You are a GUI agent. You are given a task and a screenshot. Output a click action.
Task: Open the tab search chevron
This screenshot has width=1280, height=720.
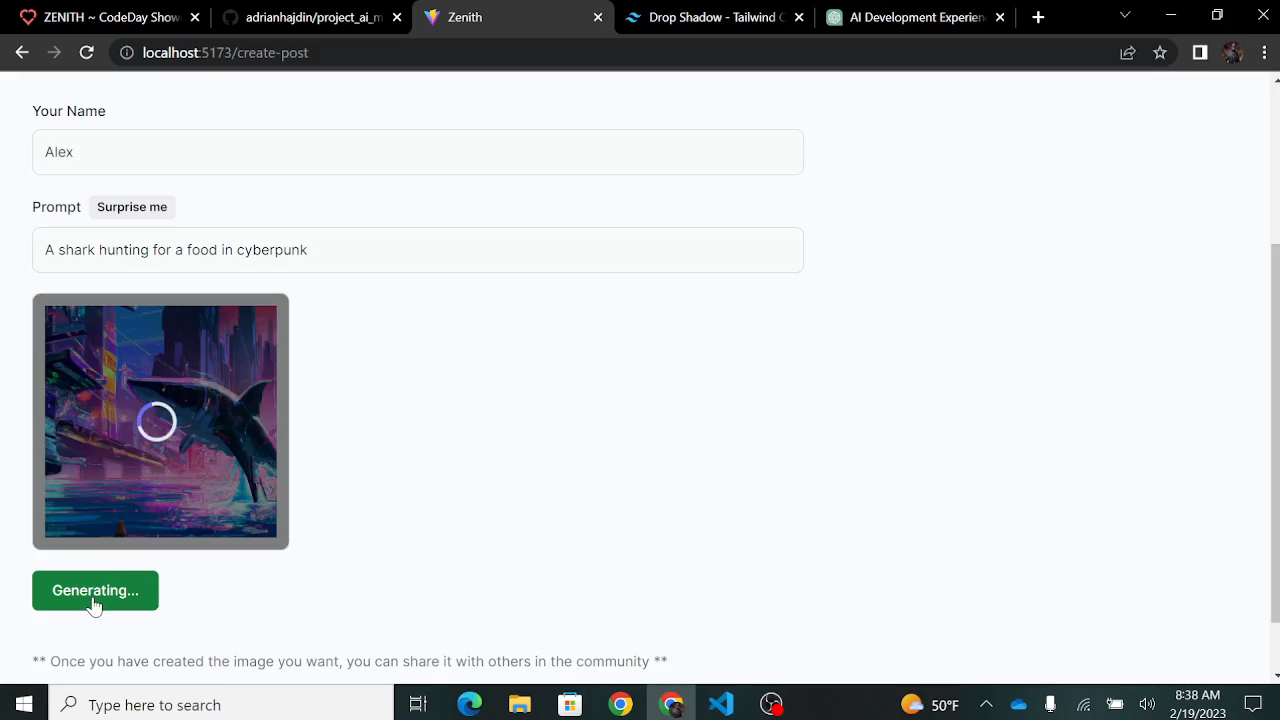pos(1125,15)
